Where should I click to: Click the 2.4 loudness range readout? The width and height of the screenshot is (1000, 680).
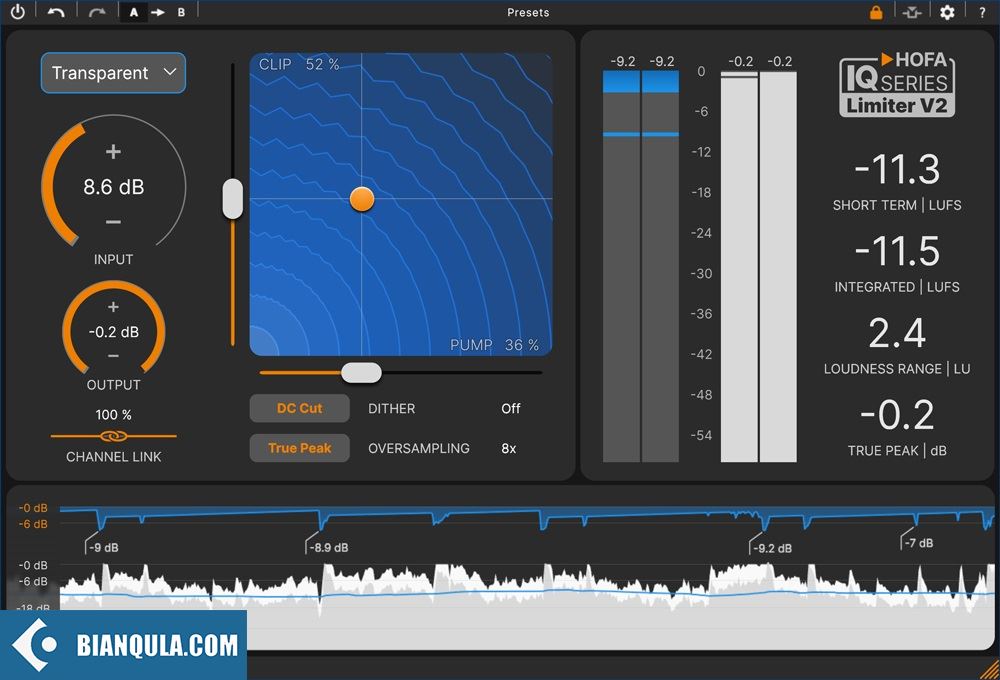point(897,333)
